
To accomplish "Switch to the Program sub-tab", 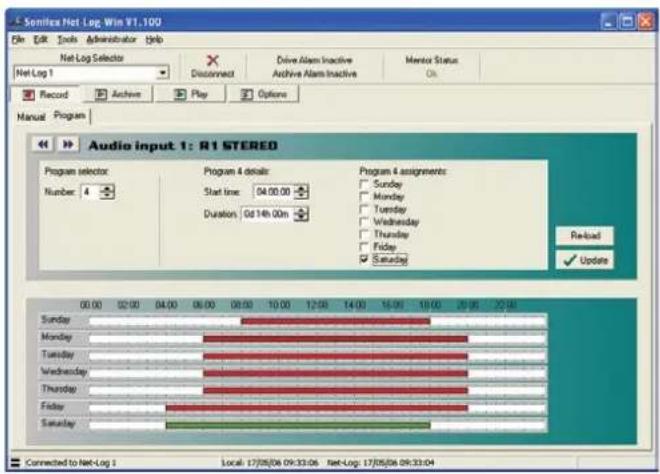I will 69,115.
